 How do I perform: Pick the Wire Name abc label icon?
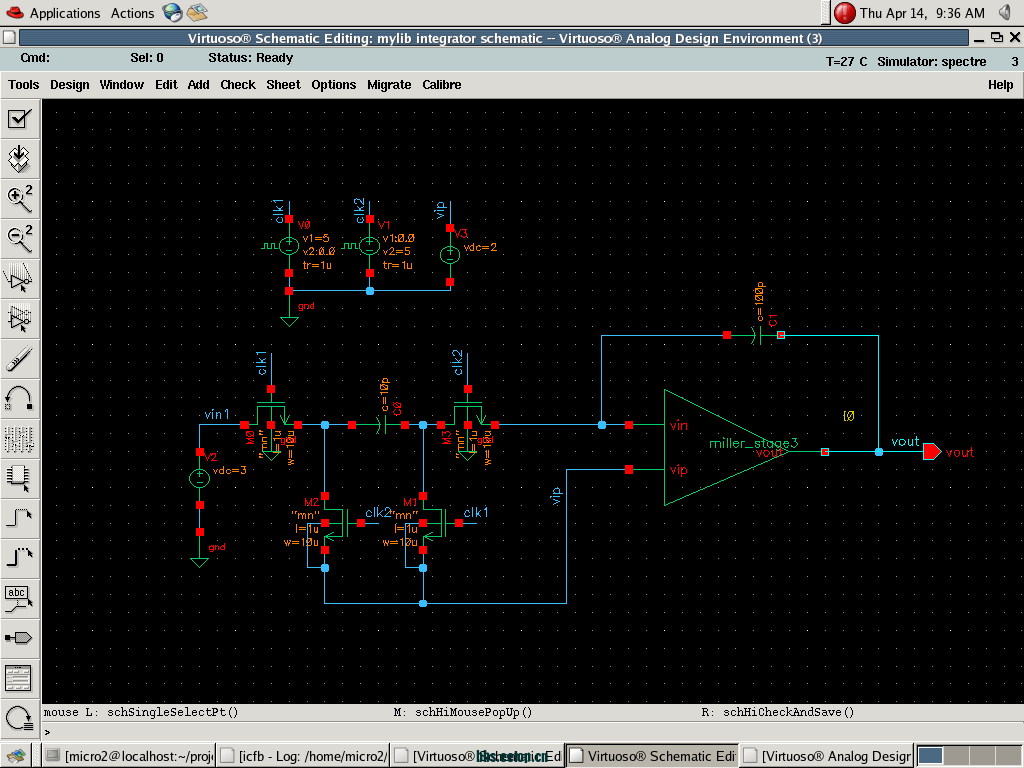tap(20, 598)
